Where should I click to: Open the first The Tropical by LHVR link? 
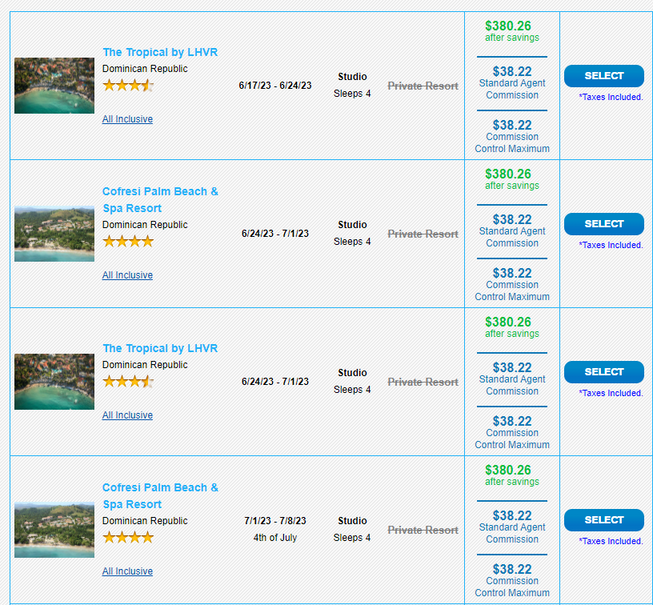coord(160,52)
